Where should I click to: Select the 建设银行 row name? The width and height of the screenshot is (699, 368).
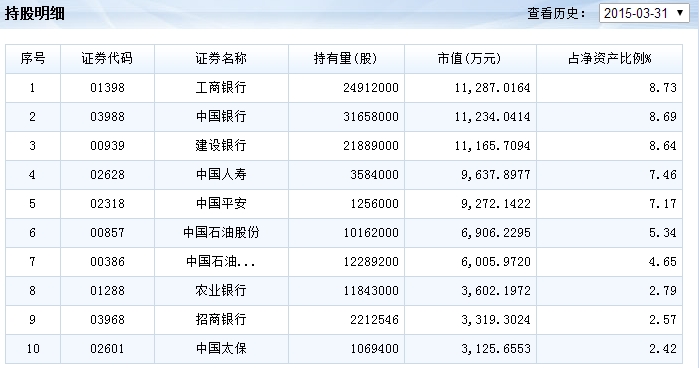coord(221,145)
